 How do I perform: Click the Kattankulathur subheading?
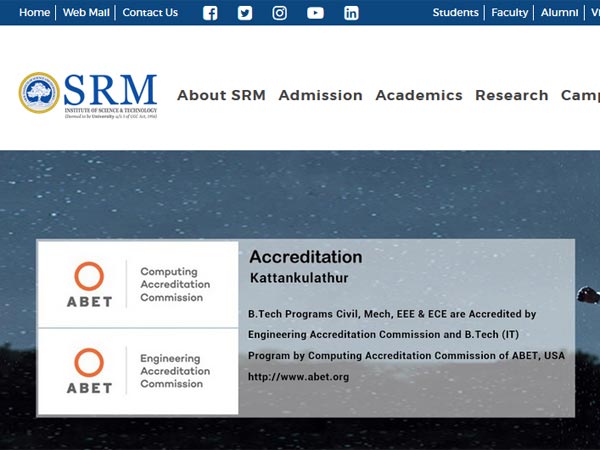(x=299, y=278)
